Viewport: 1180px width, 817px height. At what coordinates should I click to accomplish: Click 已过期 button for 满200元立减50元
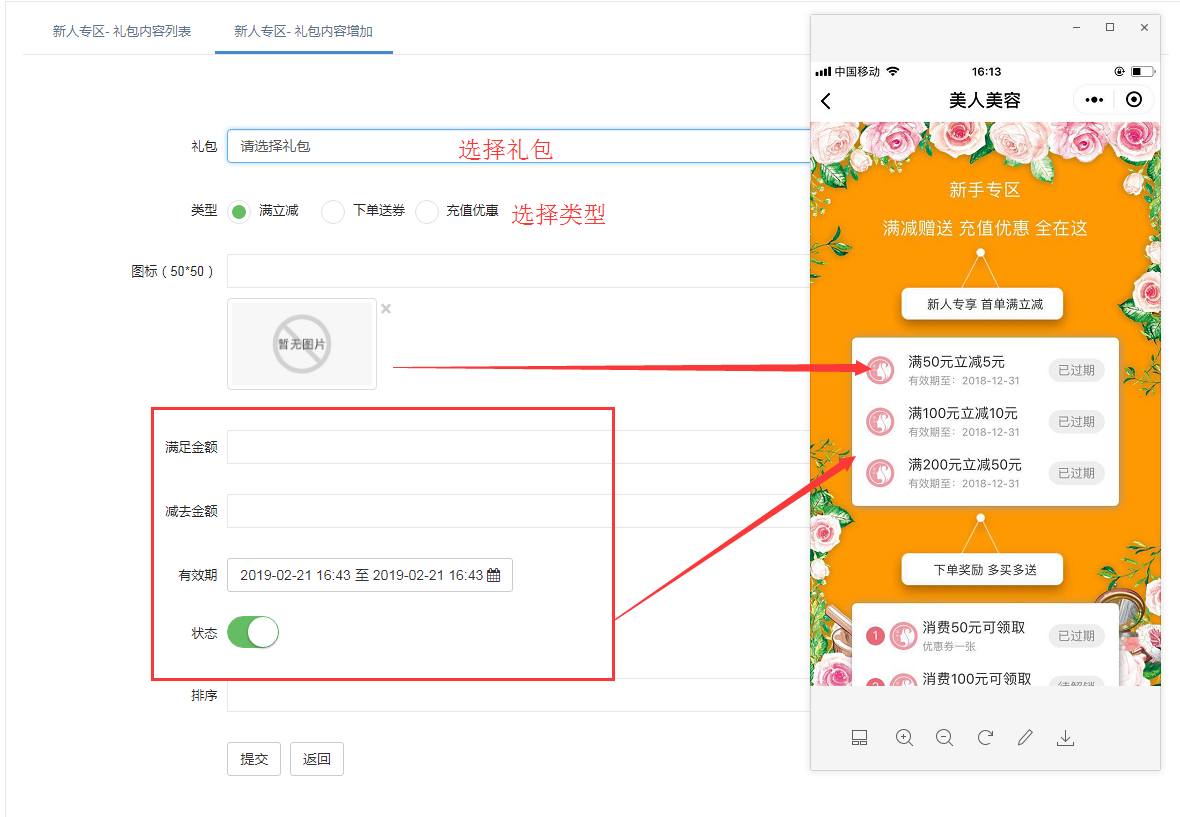pos(1076,473)
